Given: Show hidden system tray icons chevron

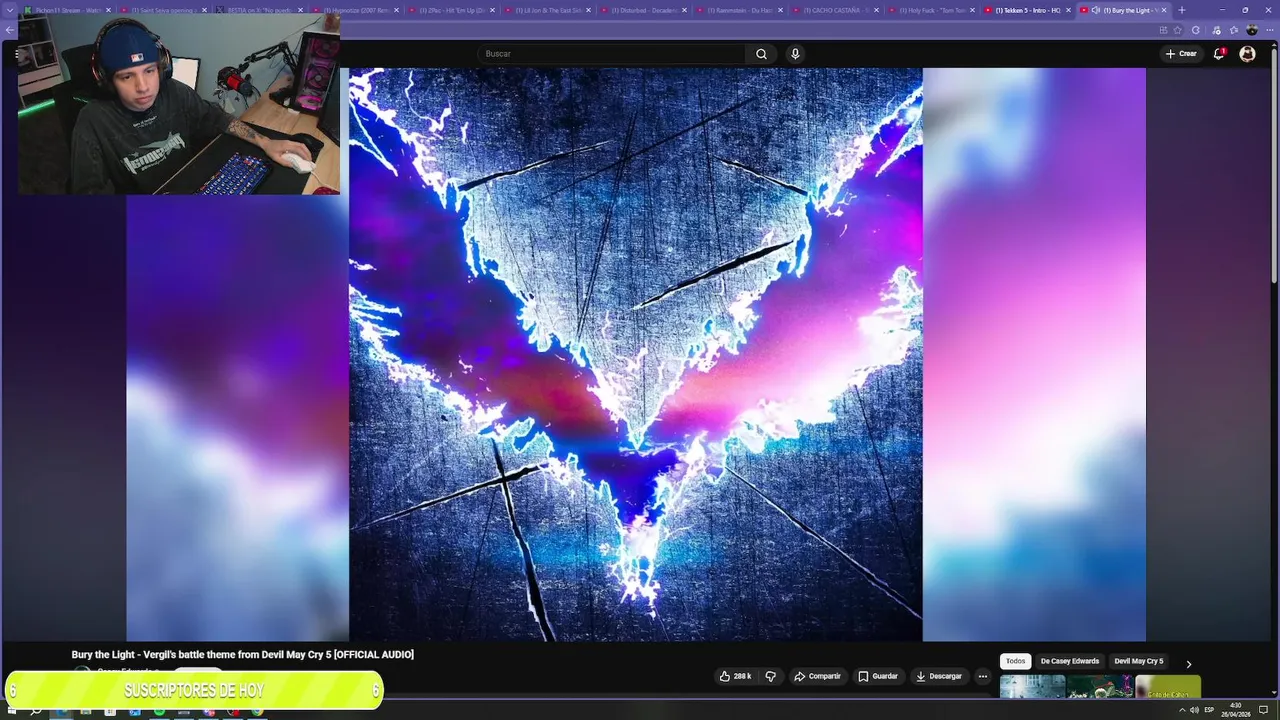Looking at the screenshot, I should [x=1182, y=710].
